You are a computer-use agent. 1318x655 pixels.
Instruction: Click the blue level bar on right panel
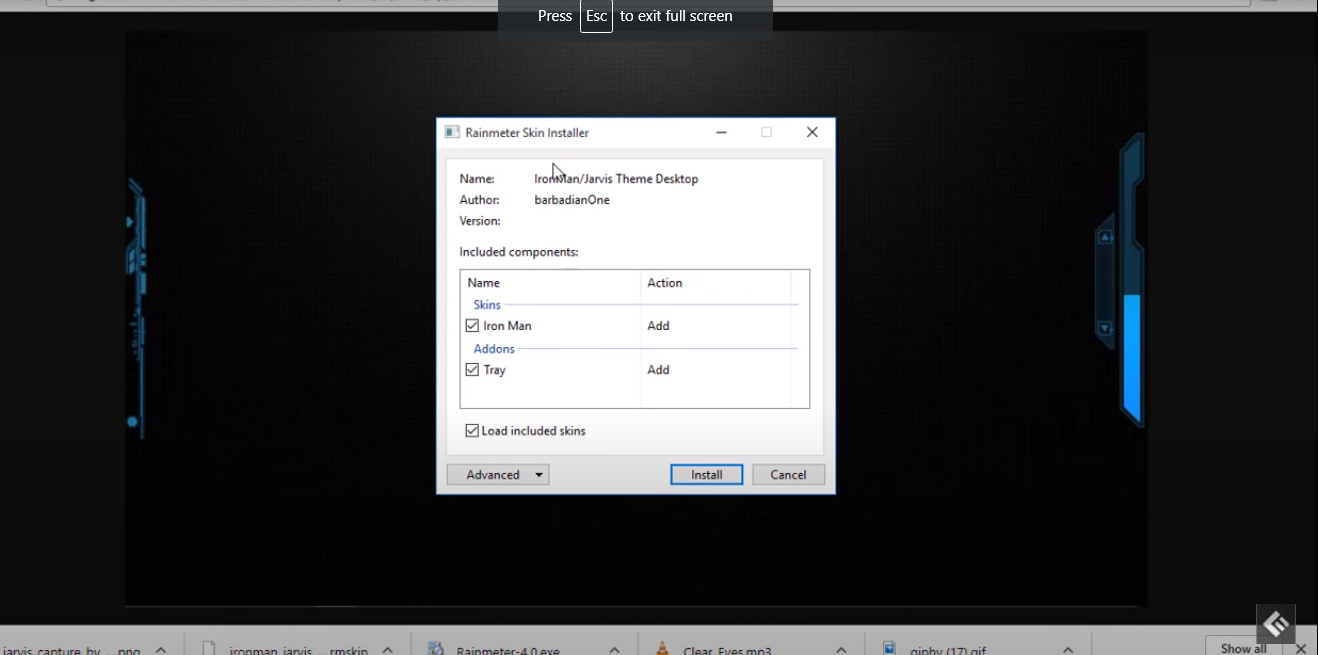(x=1132, y=357)
